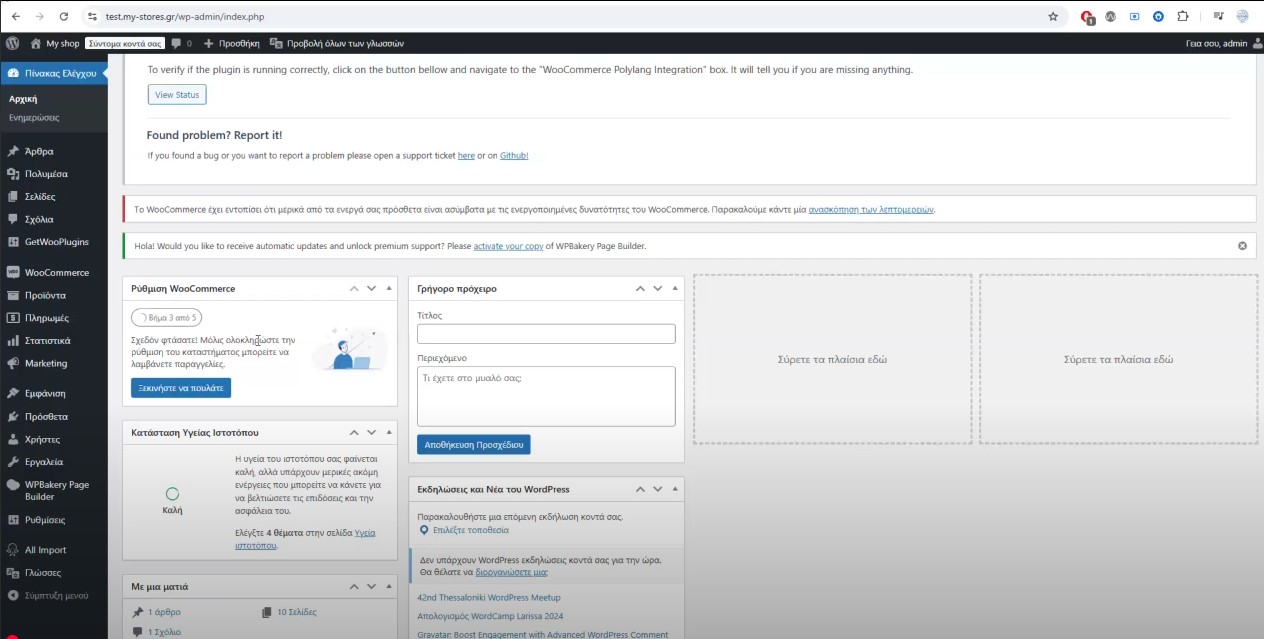The width and height of the screenshot is (1264, 639).
Task: Open Σχόλια comments menu icon
Action: pyautogui.click(x=12, y=219)
